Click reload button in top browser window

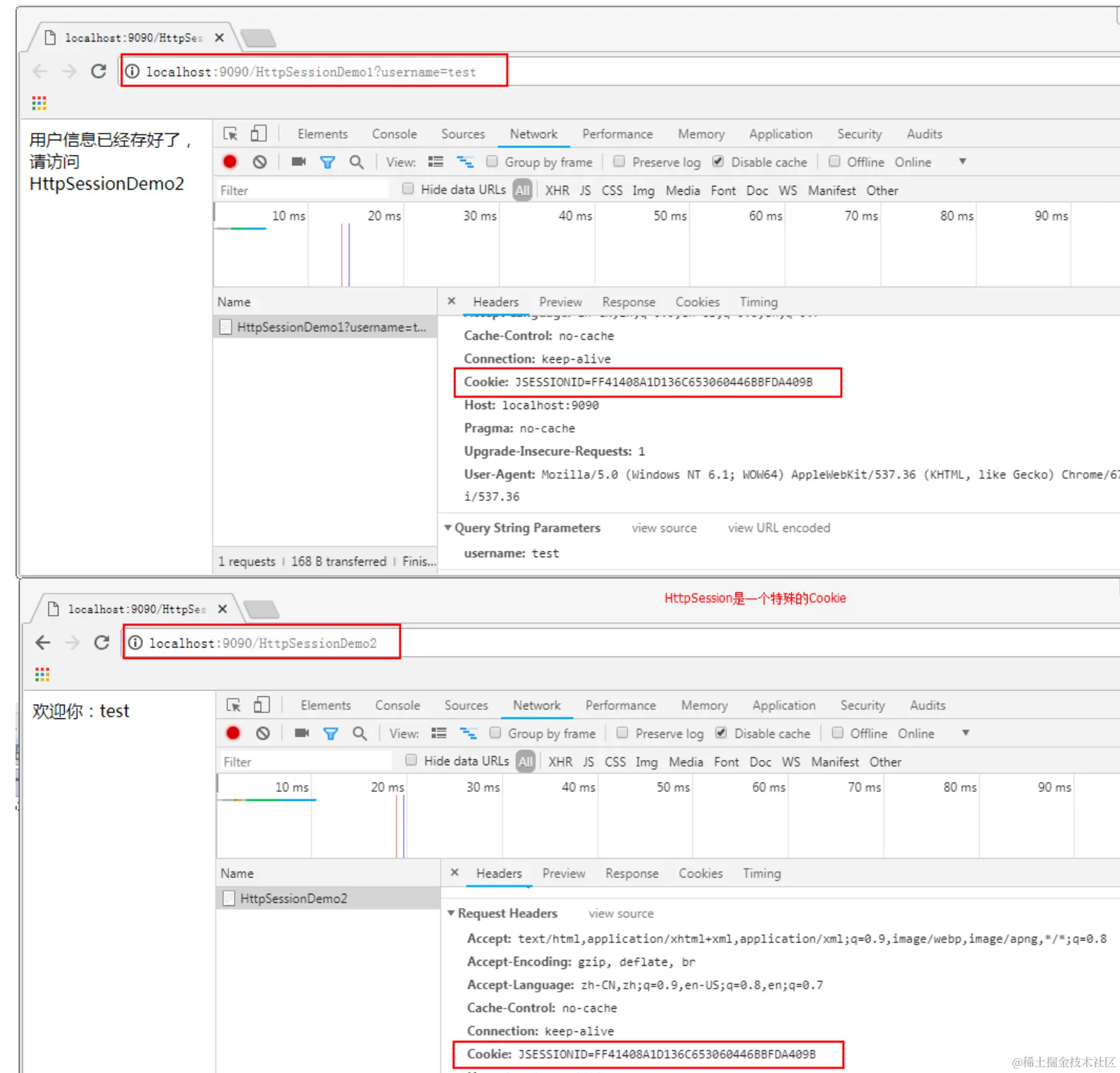(99, 71)
